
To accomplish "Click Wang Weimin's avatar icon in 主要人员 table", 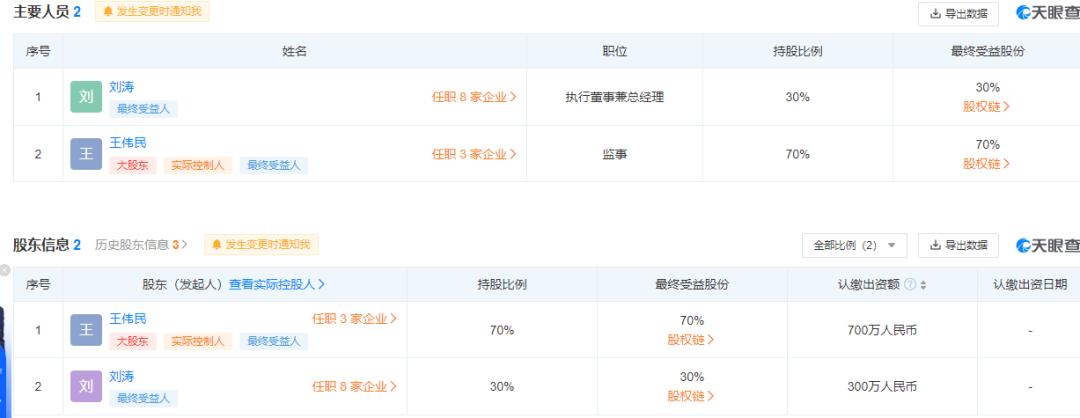I will (x=86, y=154).
